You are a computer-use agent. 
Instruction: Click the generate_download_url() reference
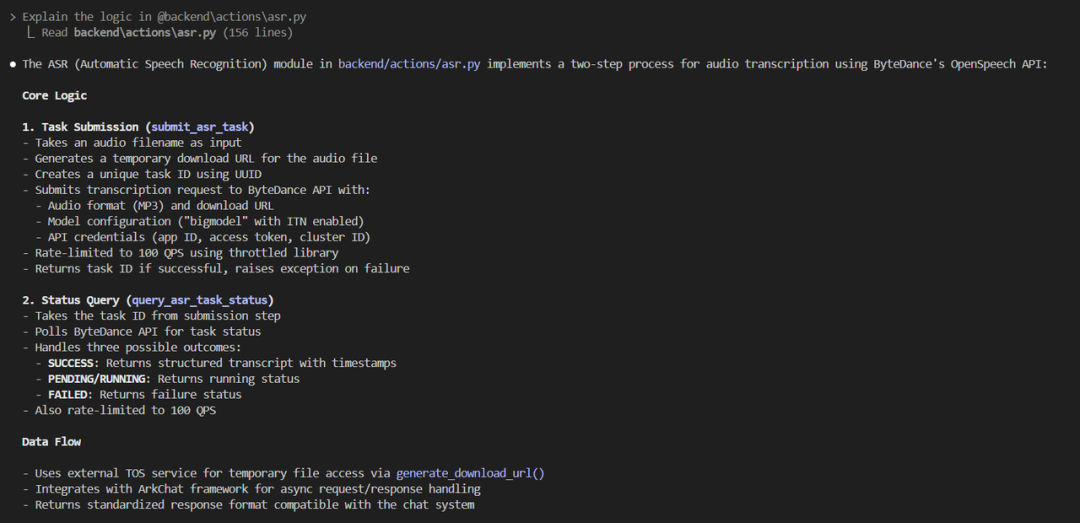tap(470, 473)
